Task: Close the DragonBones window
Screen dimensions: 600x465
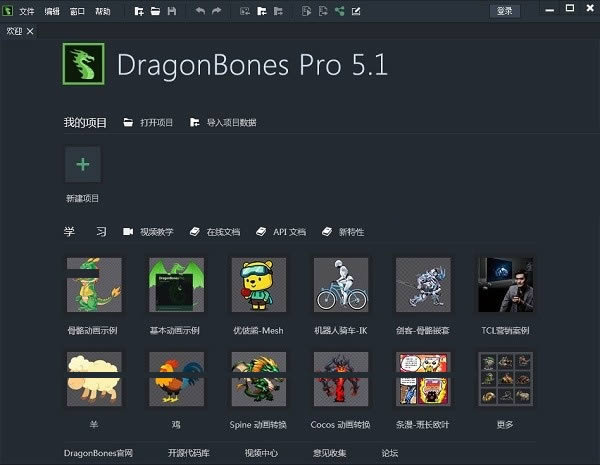Action: click(590, 8)
